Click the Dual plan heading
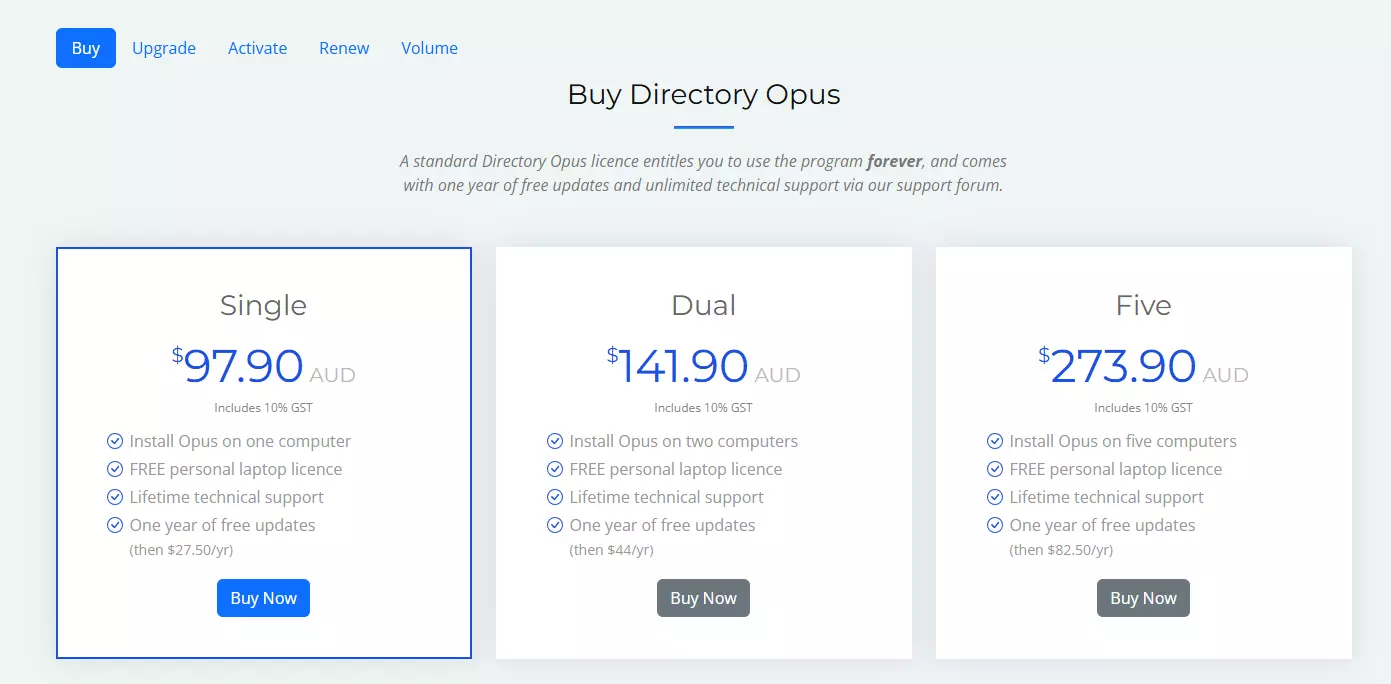Image resolution: width=1391 pixels, height=684 pixels. coord(703,305)
